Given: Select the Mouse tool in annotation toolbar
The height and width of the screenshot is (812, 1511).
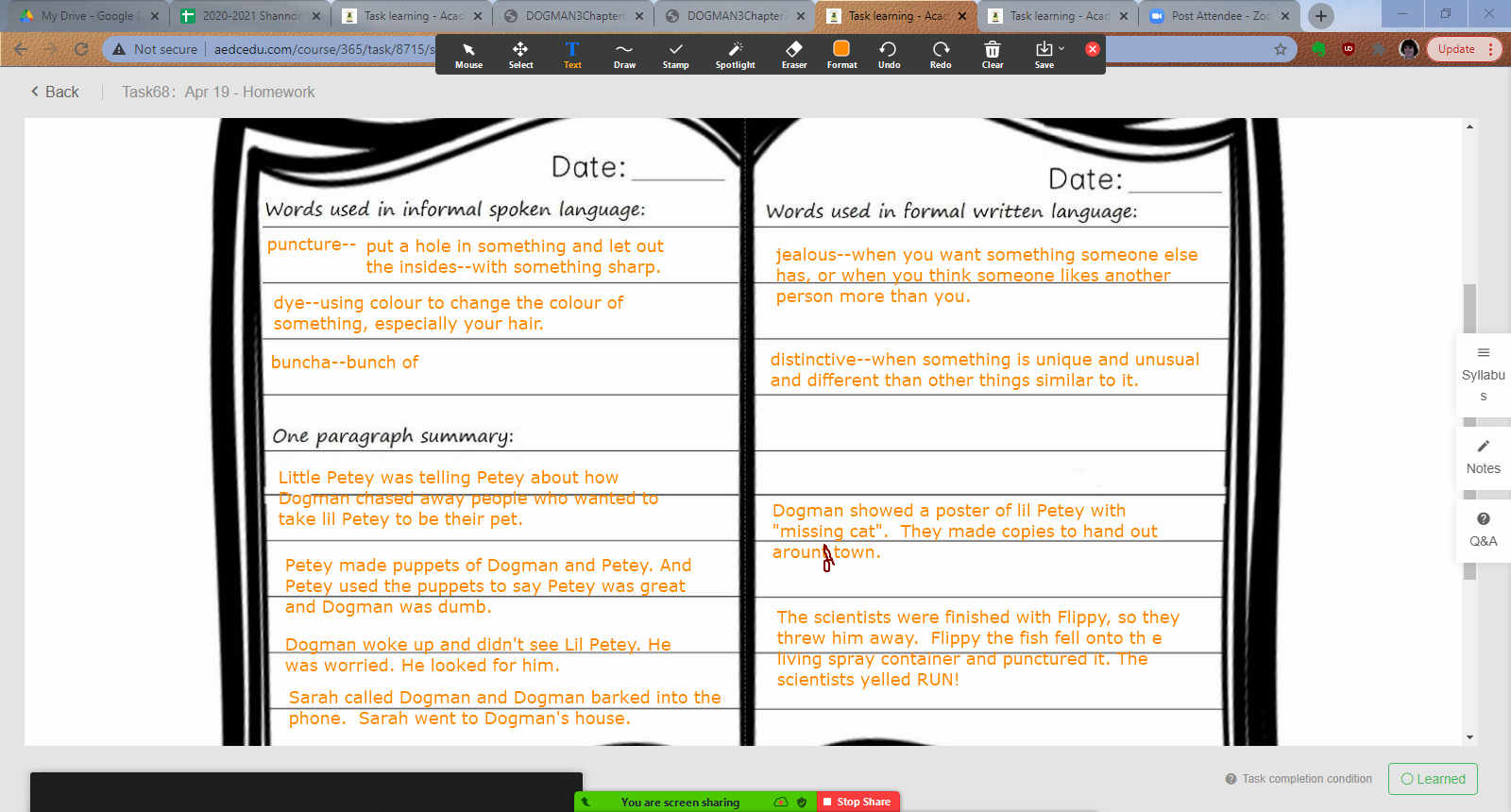Looking at the screenshot, I should 468,56.
